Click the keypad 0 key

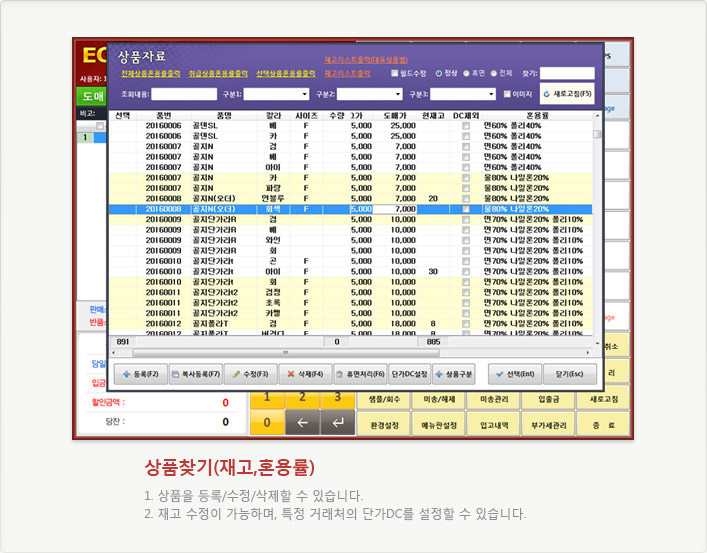tap(267, 423)
